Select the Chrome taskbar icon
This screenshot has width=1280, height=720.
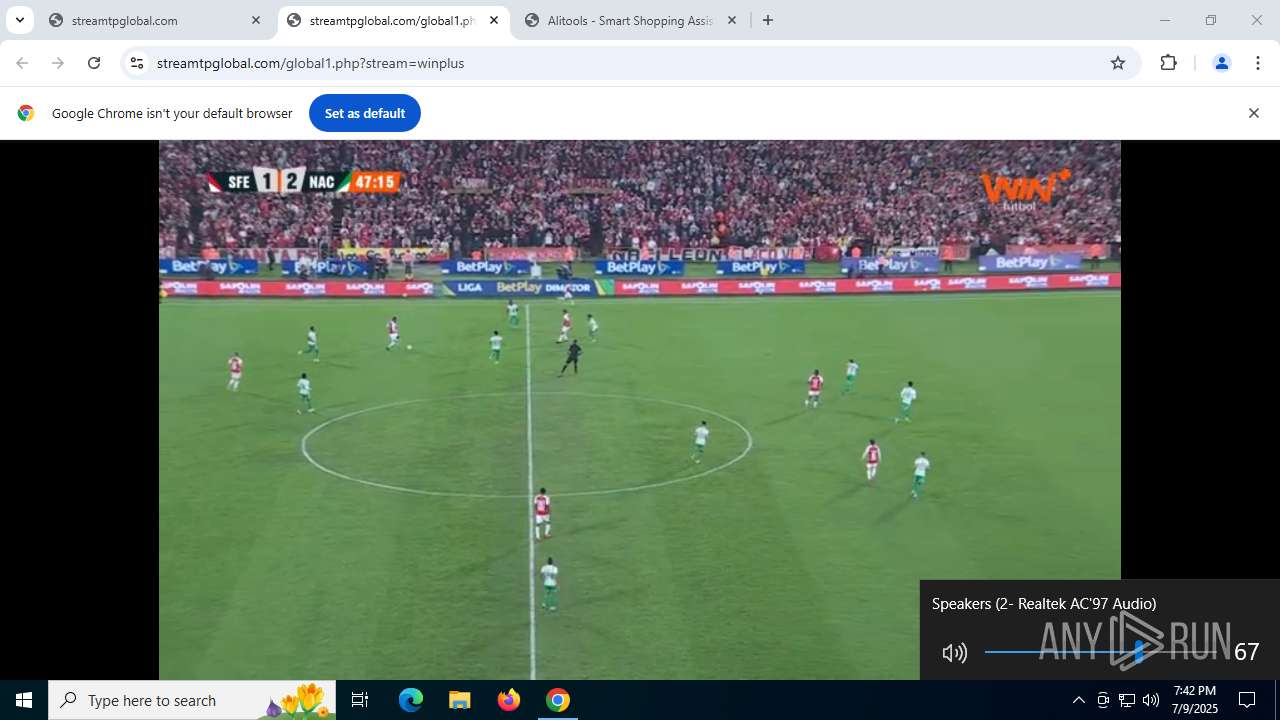click(x=558, y=700)
